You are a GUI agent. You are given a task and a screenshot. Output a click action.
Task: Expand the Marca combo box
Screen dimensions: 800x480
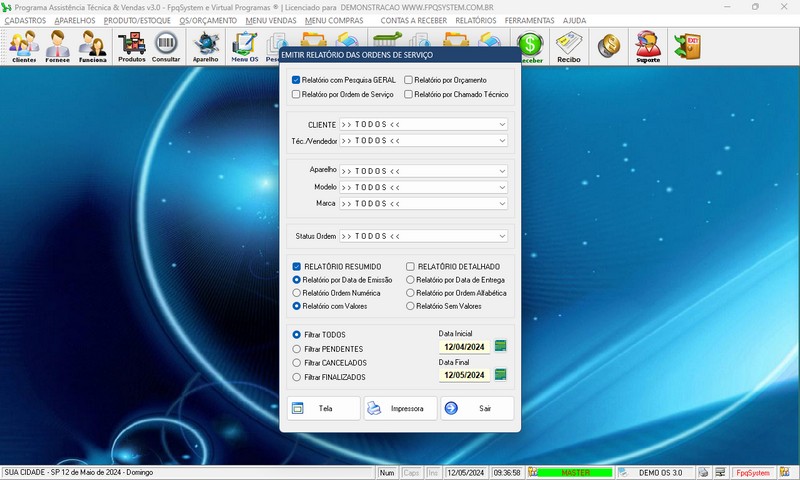coord(502,204)
